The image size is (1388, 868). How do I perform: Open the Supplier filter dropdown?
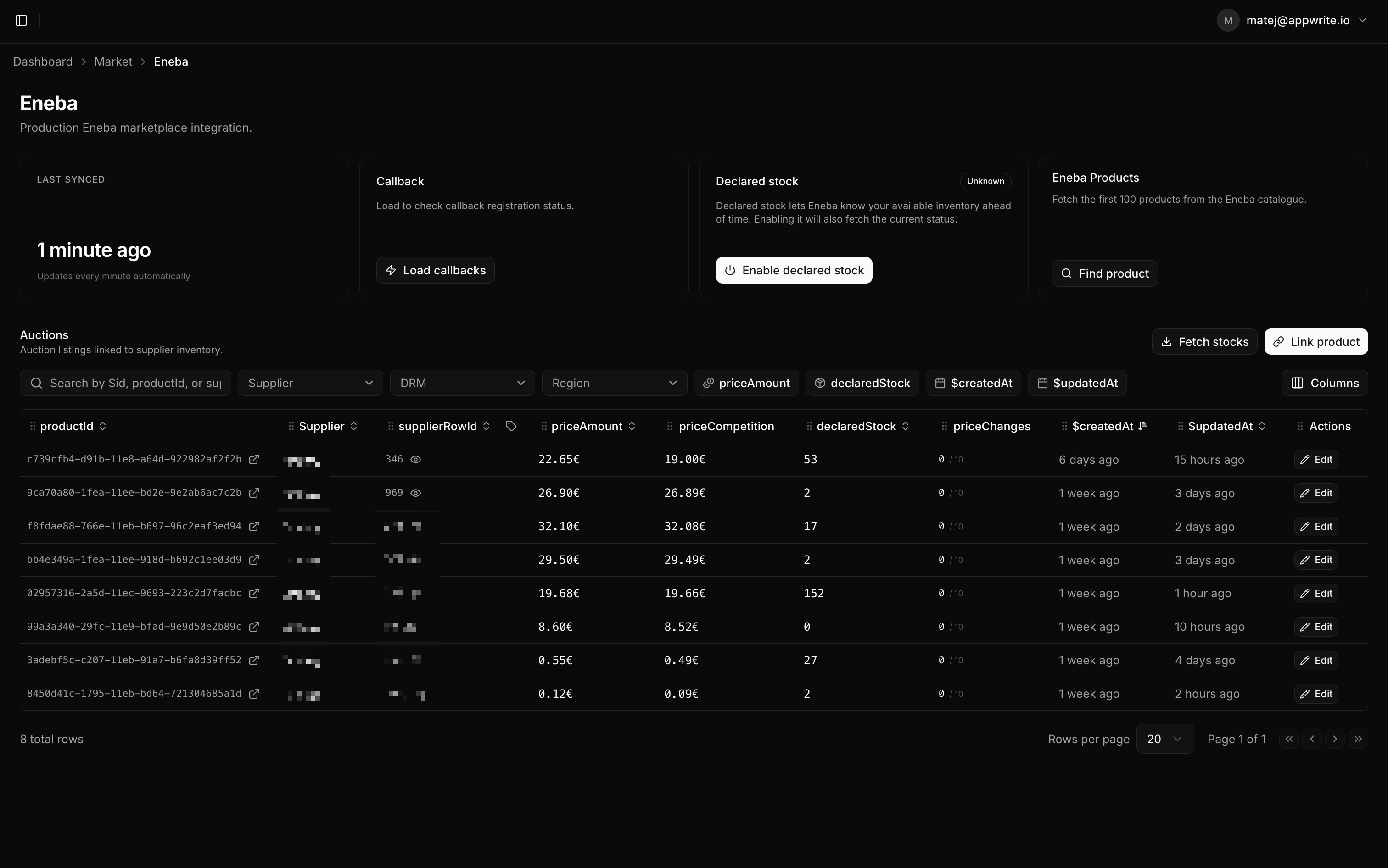pos(310,383)
